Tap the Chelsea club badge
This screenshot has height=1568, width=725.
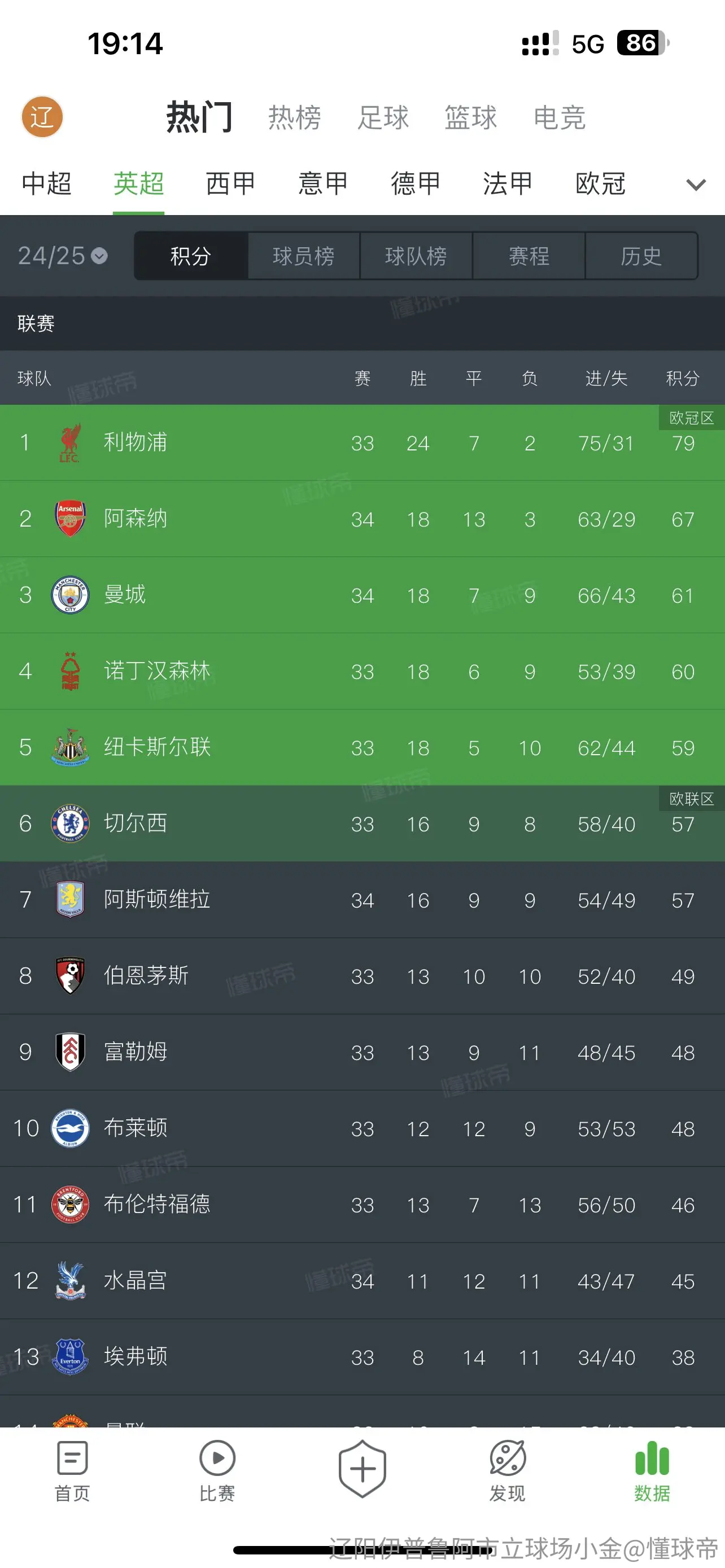(x=70, y=823)
